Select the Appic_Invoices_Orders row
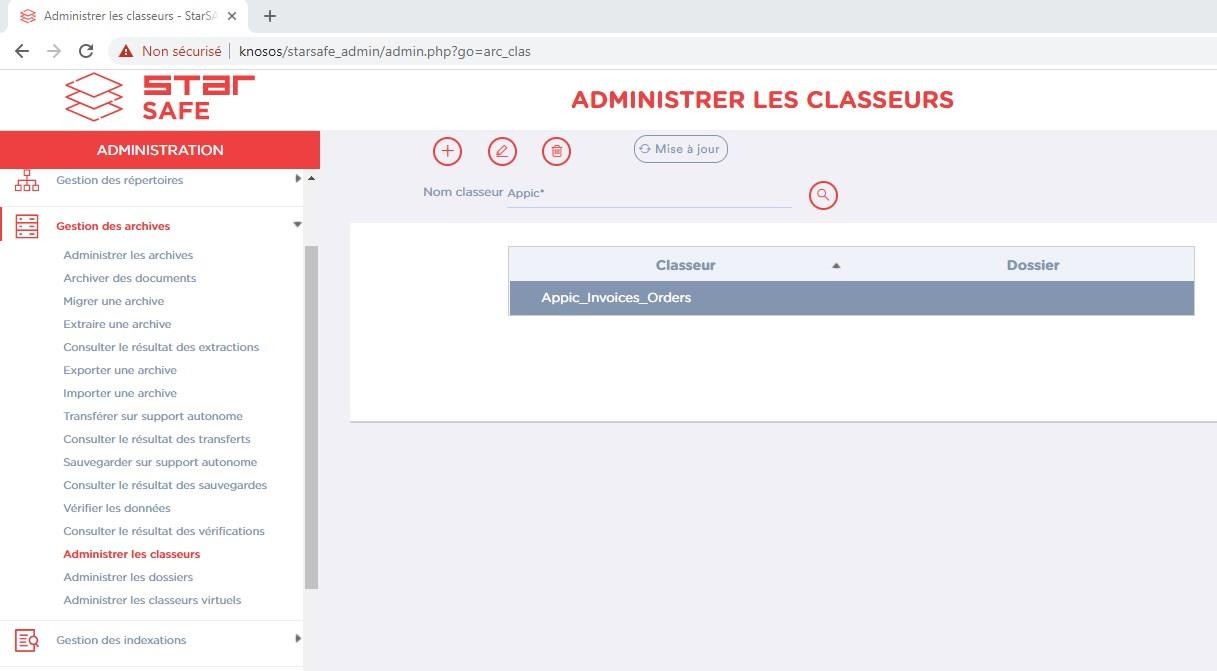This screenshot has width=1217, height=671. [x=616, y=298]
